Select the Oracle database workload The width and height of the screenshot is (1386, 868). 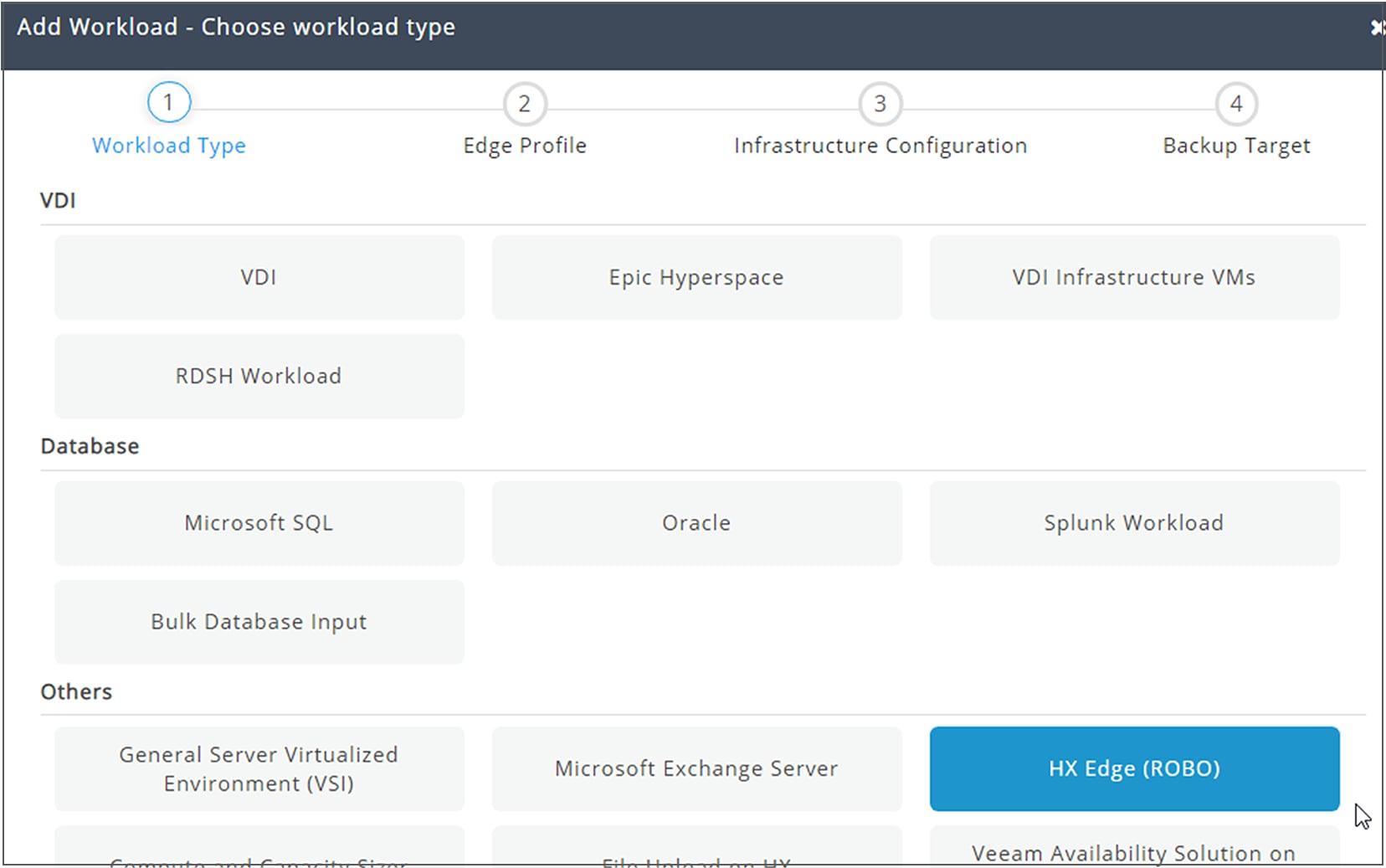click(x=696, y=522)
